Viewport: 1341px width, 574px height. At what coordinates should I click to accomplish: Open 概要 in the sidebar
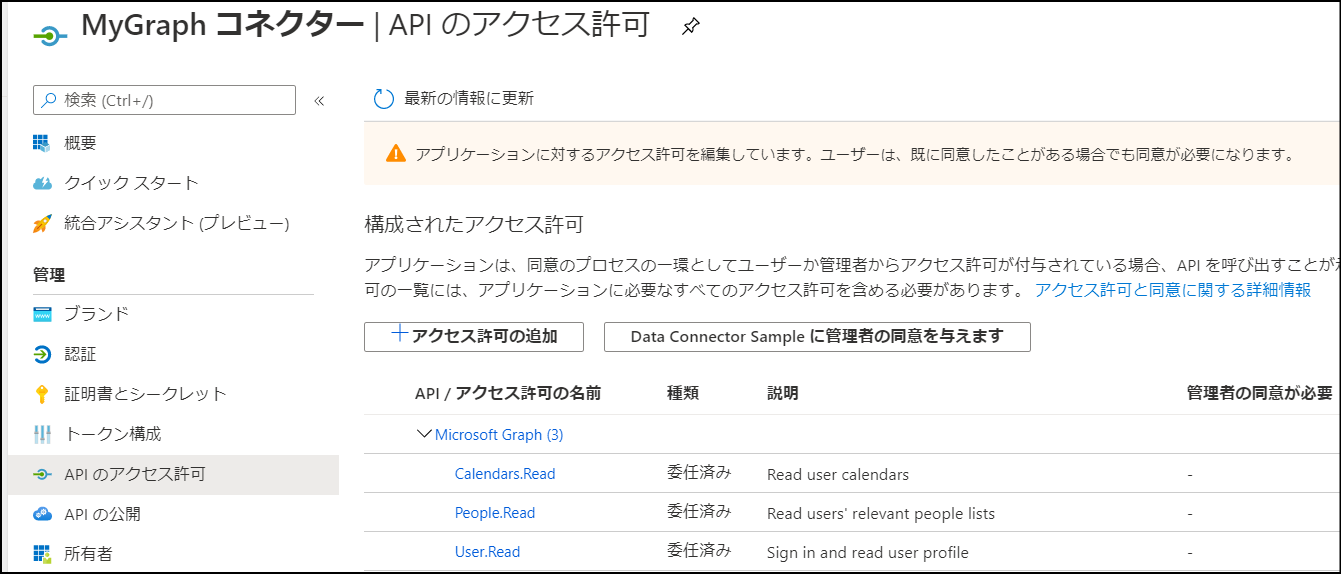[80, 143]
